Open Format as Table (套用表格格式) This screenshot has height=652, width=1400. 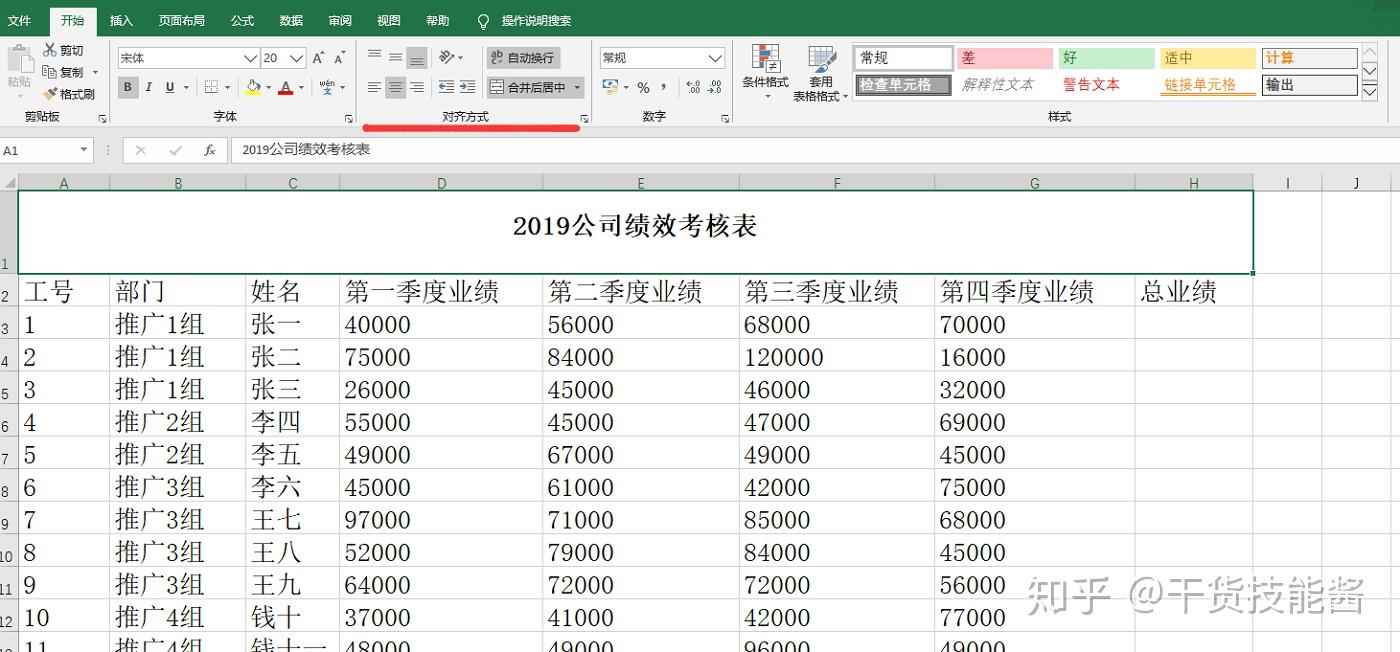click(821, 73)
